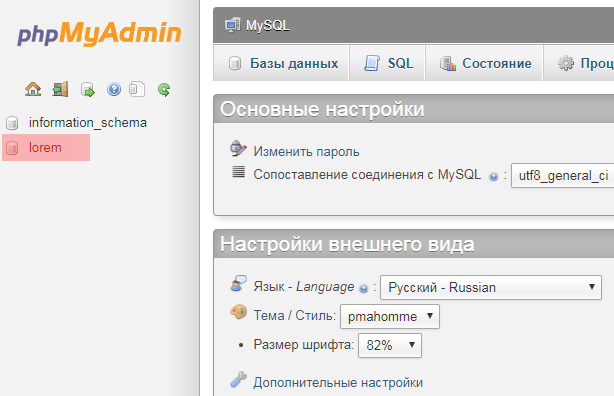Open help icon next to Language
This screenshot has height=396, width=614.
click(363, 289)
